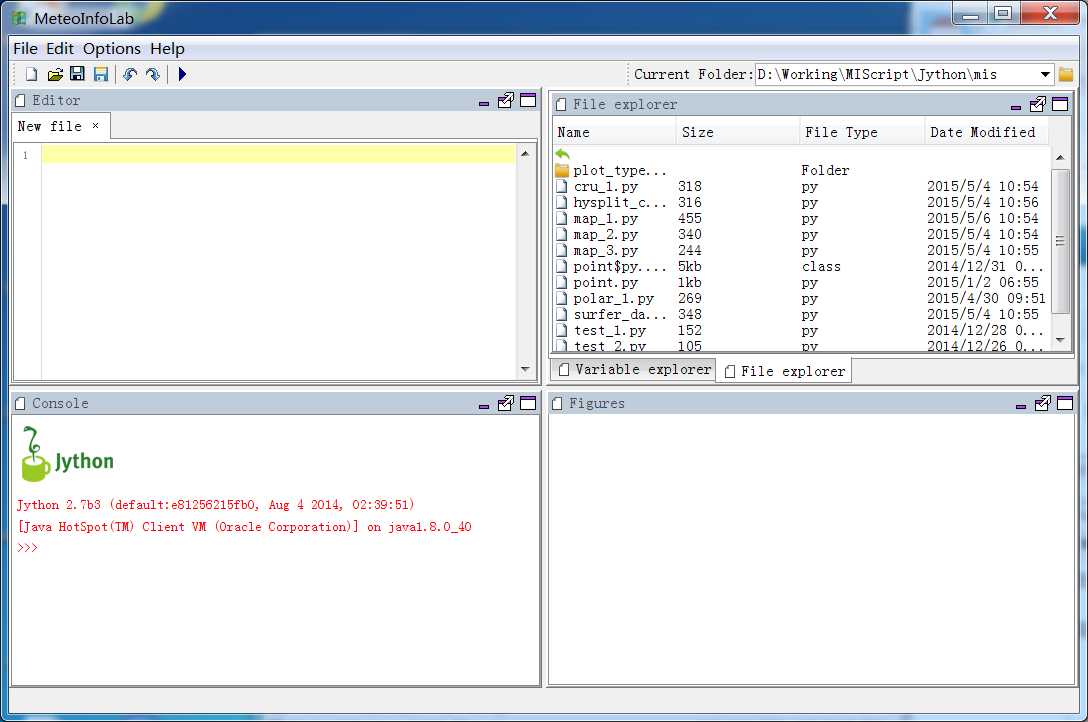The width and height of the screenshot is (1088, 722).
Task: Select the map_1.py file
Action: coord(801,218)
